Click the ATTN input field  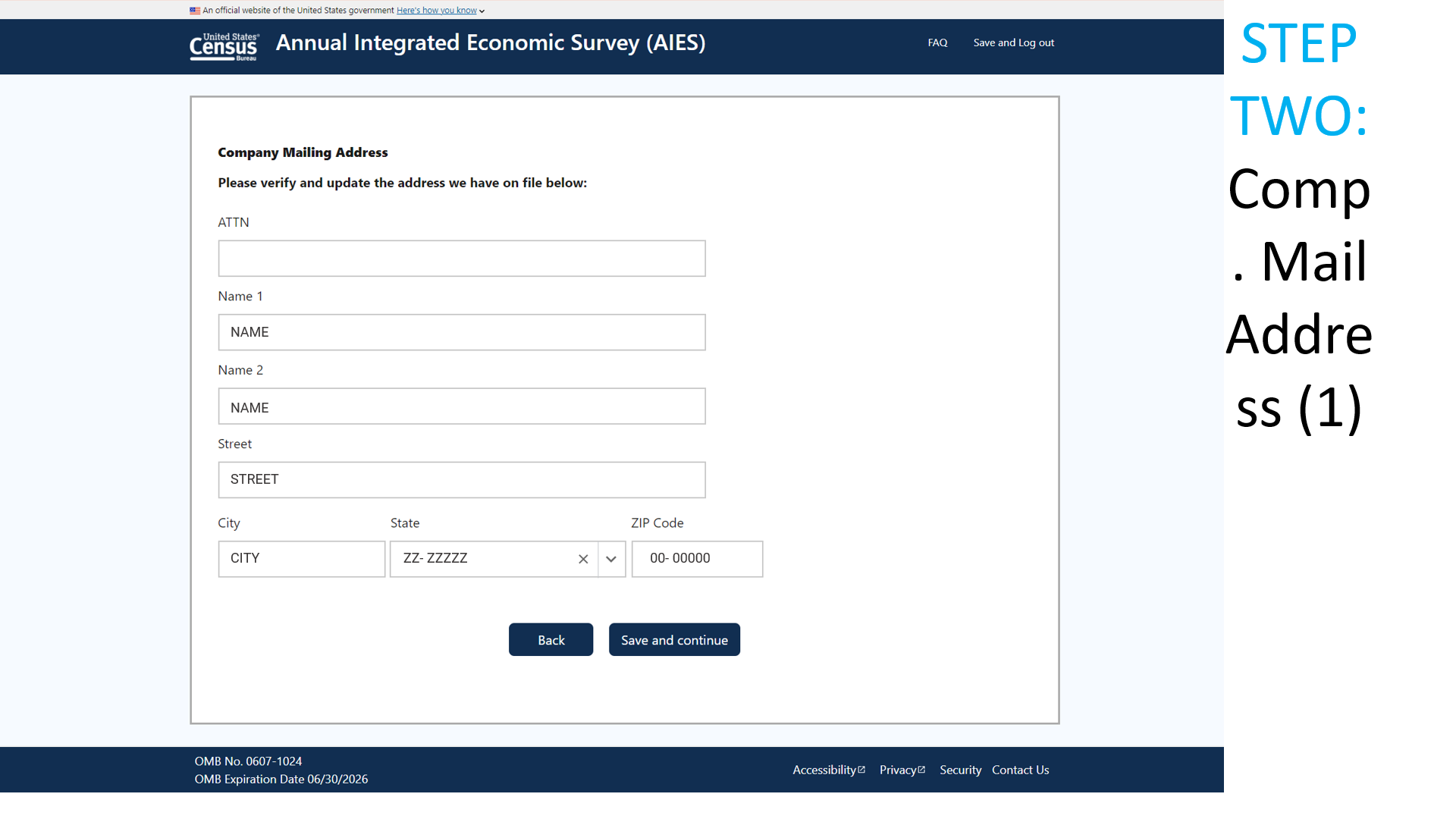(x=461, y=259)
